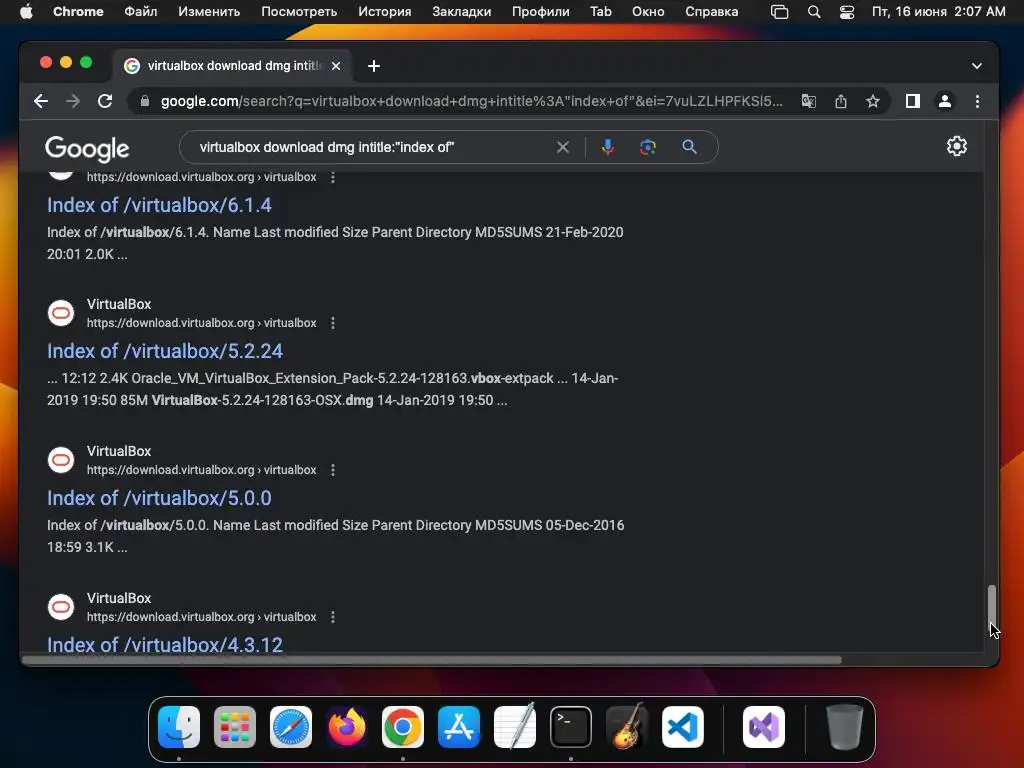Open the Chrome three-dot menu
The image size is (1024, 768).
click(977, 101)
